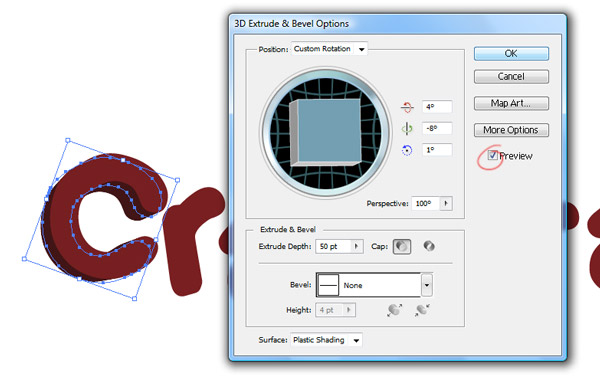600x384 pixels.
Task: Click the None bevel shape preview
Action: pyautogui.click(x=329, y=285)
